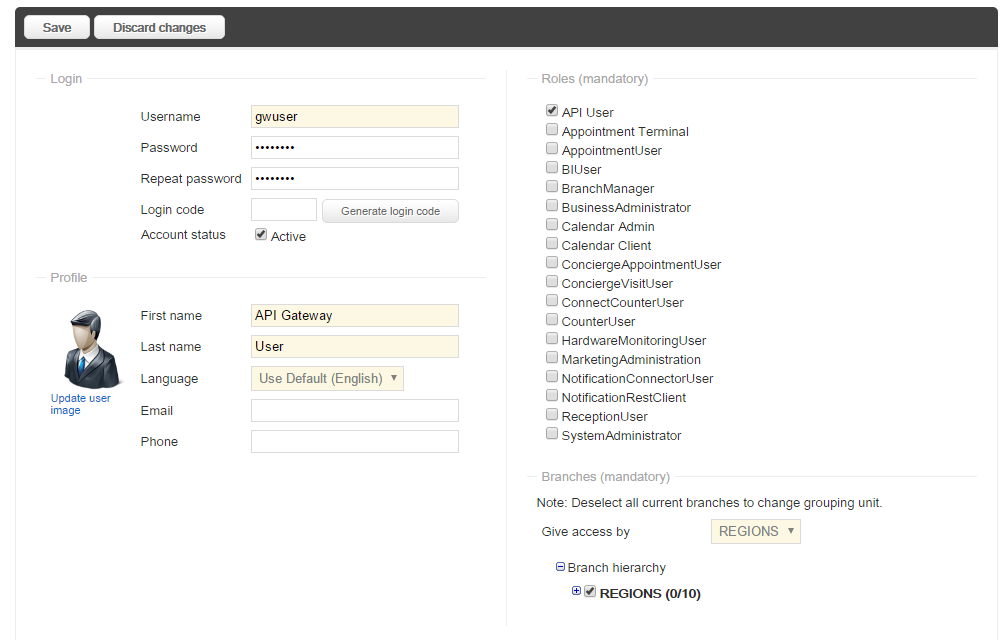Uncheck the API User role
This screenshot has height=640, width=1008.
point(552,111)
